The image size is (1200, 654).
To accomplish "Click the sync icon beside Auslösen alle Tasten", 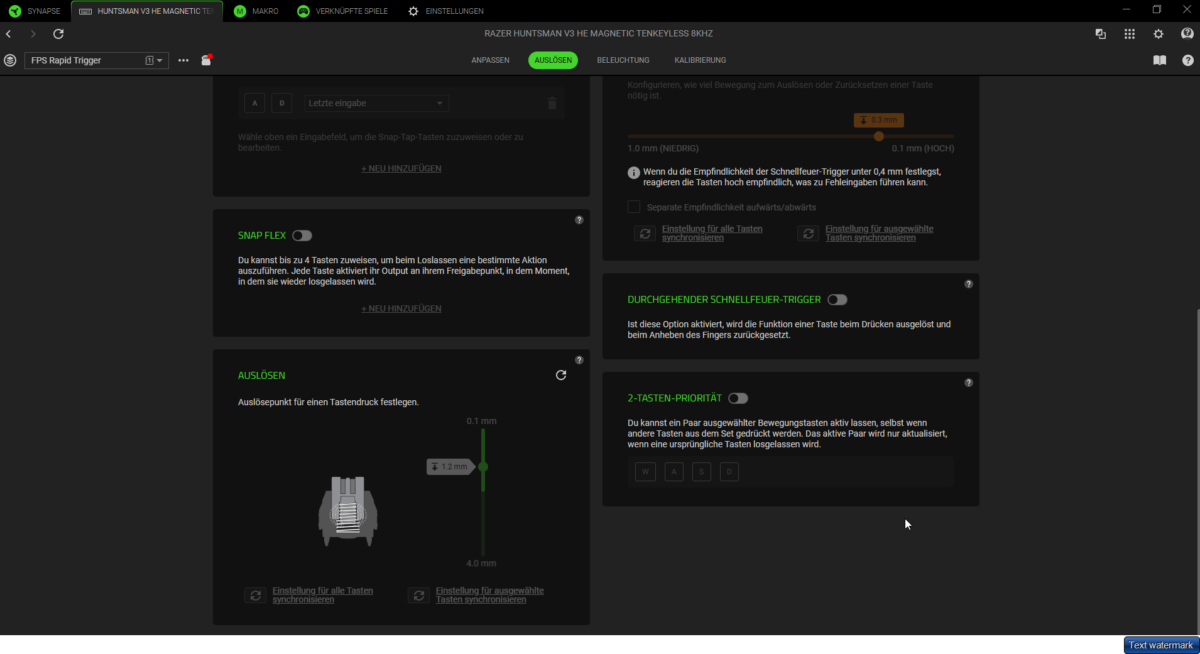I will point(255,595).
